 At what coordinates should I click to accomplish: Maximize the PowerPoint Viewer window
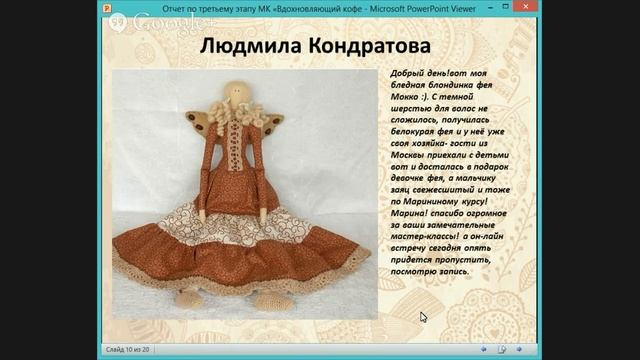[x=505, y=7]
